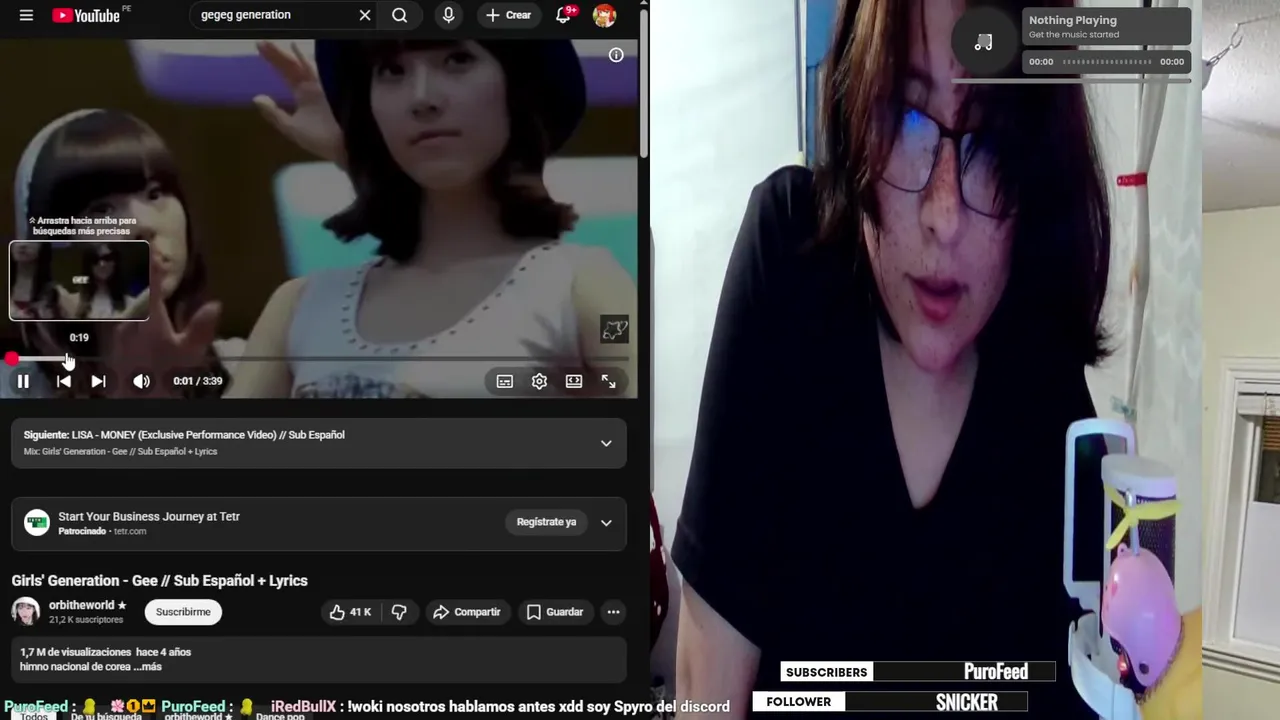
Task: Click the red progress scrubber dot
Action: point(11,358)
